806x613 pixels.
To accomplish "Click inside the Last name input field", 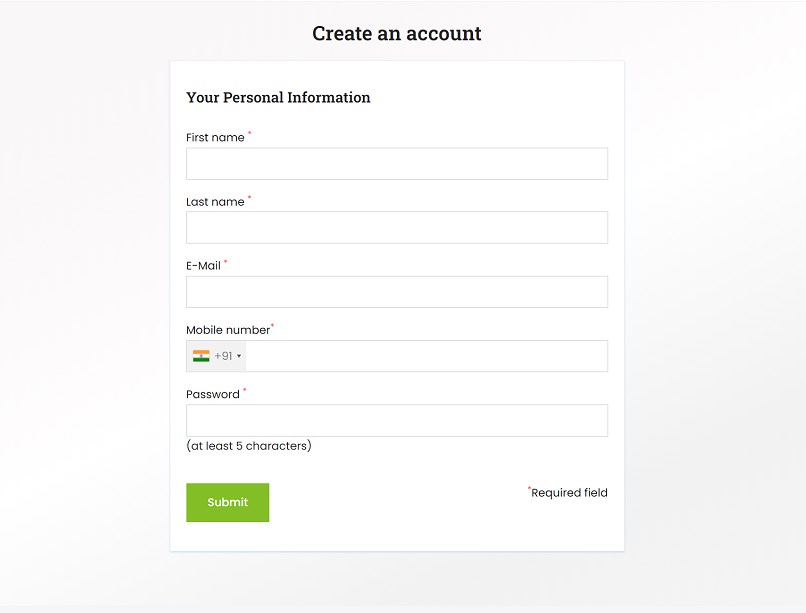I will point(396,227).
